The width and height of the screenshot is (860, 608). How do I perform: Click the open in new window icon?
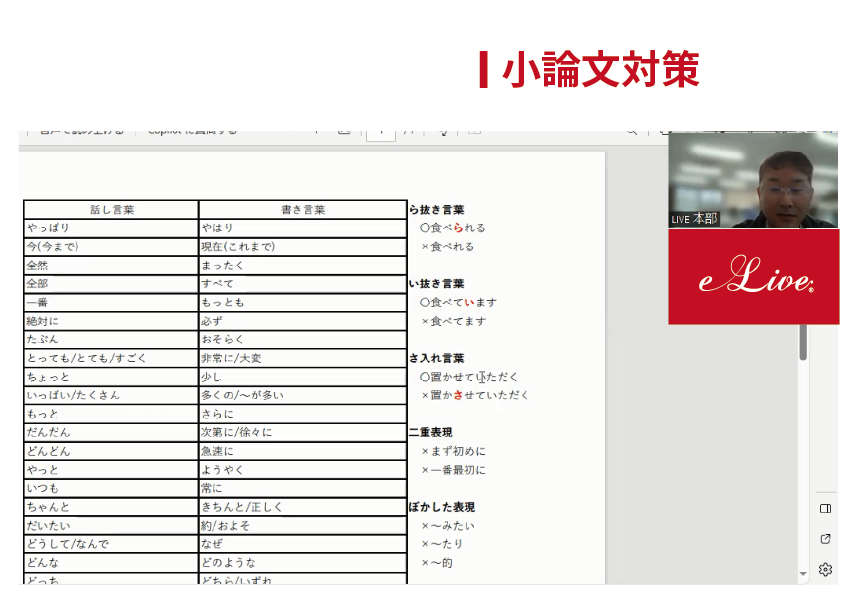click(x=825, y=539)
